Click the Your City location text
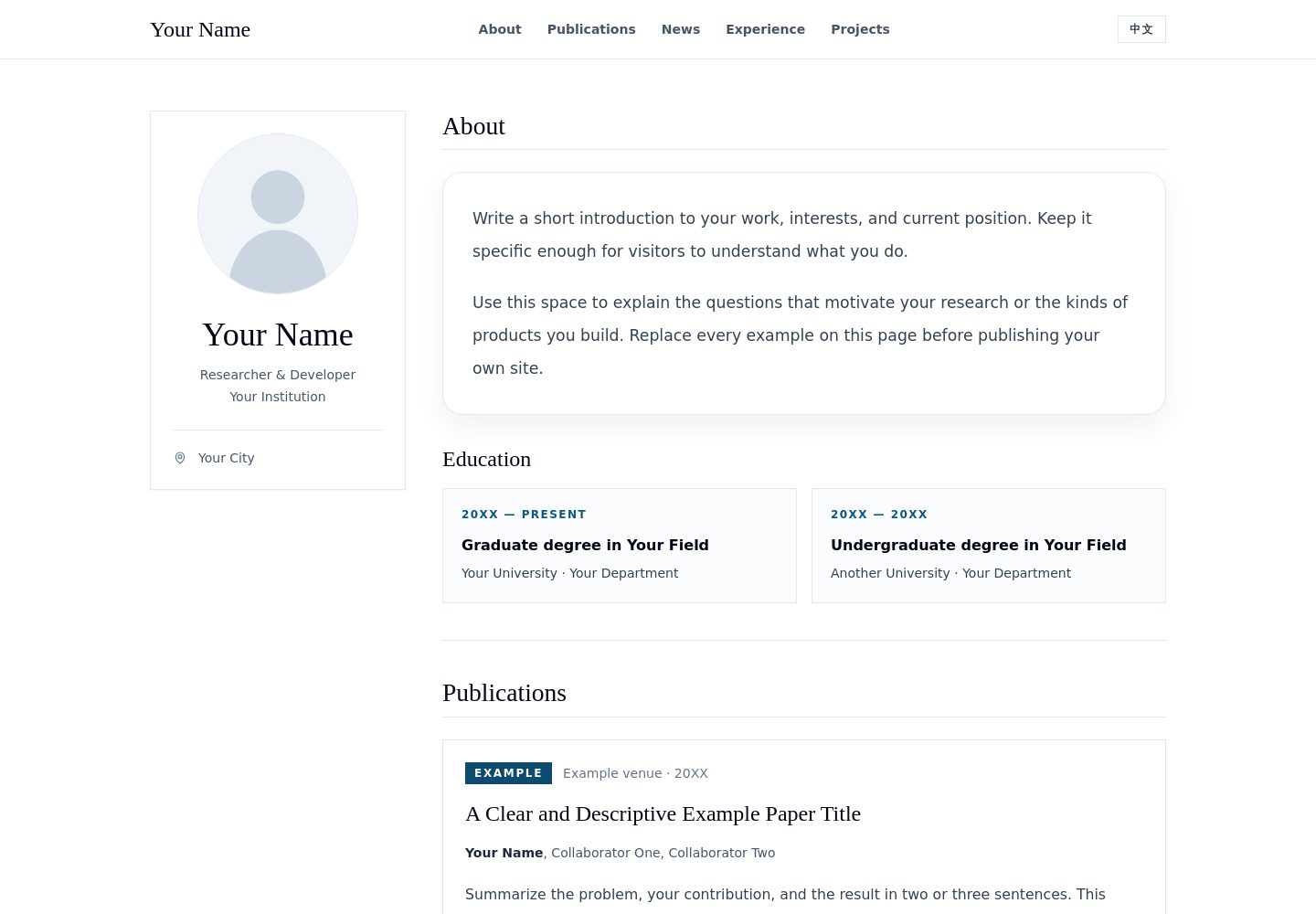Viewport: 1316px width, 914px height. pyautogui.click(x=227, y=458)
